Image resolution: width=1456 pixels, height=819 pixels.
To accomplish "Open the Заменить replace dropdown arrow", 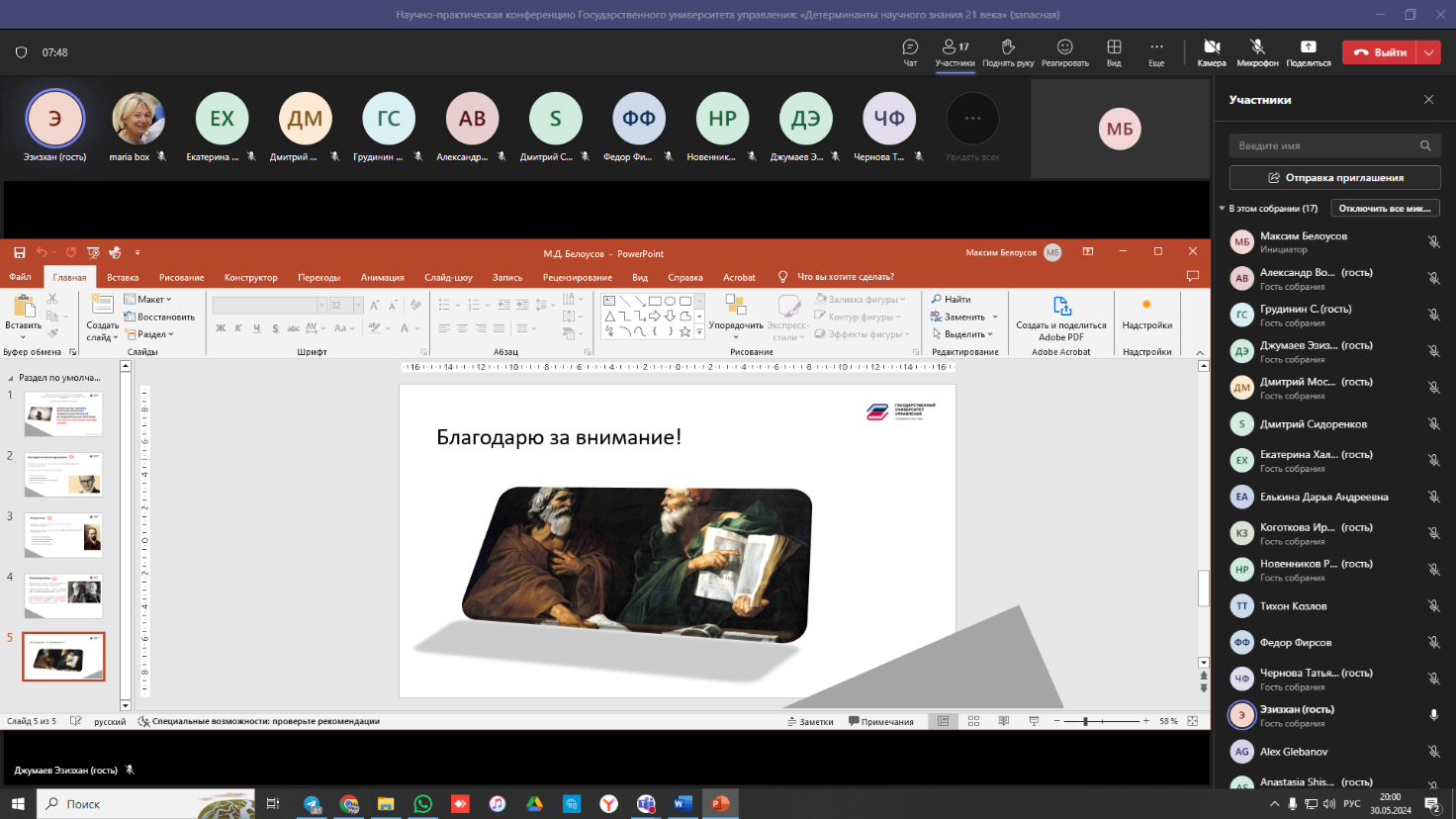I will [994, 317].
